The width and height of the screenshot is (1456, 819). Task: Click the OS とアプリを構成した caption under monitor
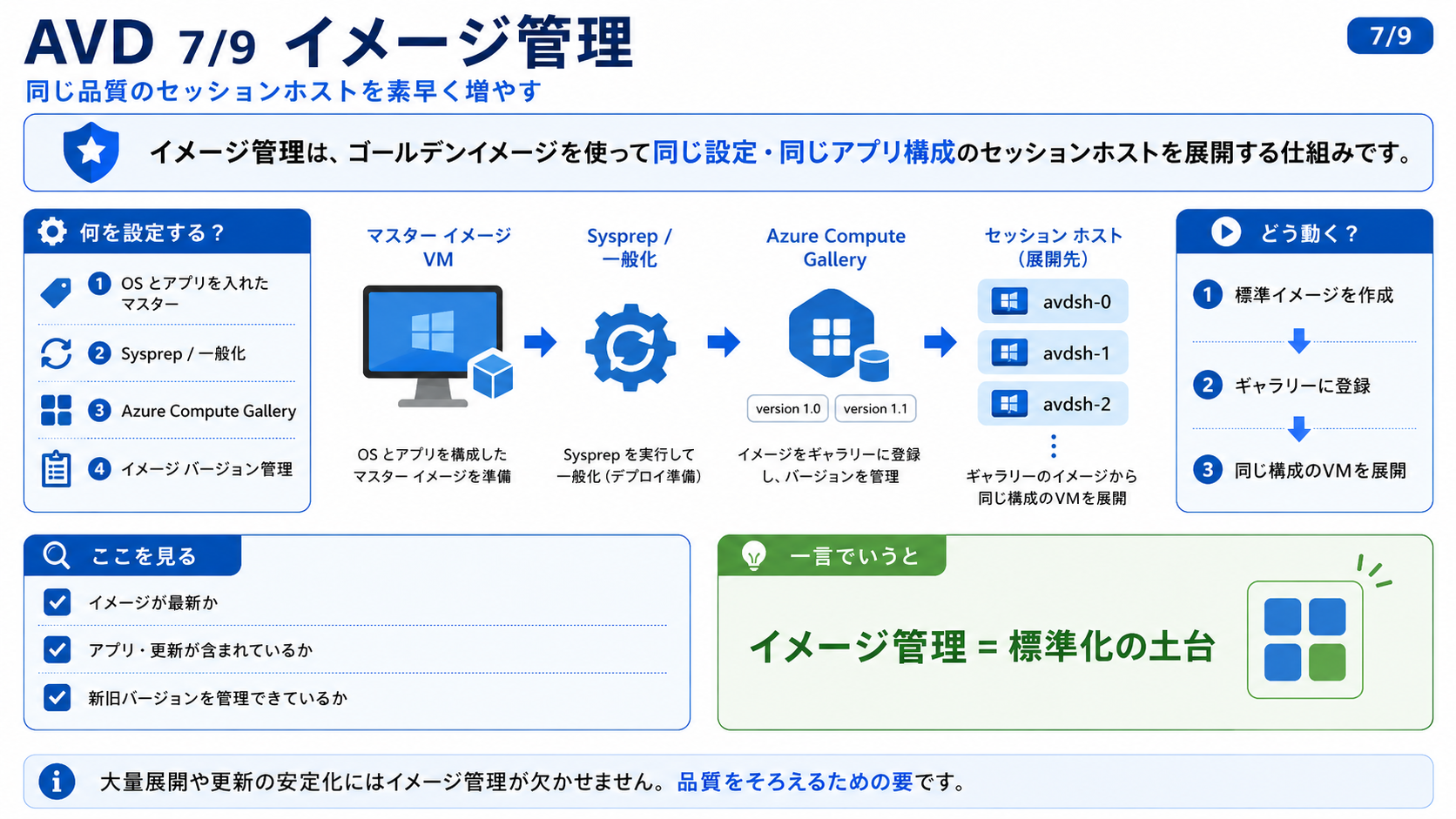tap(432, 465)
